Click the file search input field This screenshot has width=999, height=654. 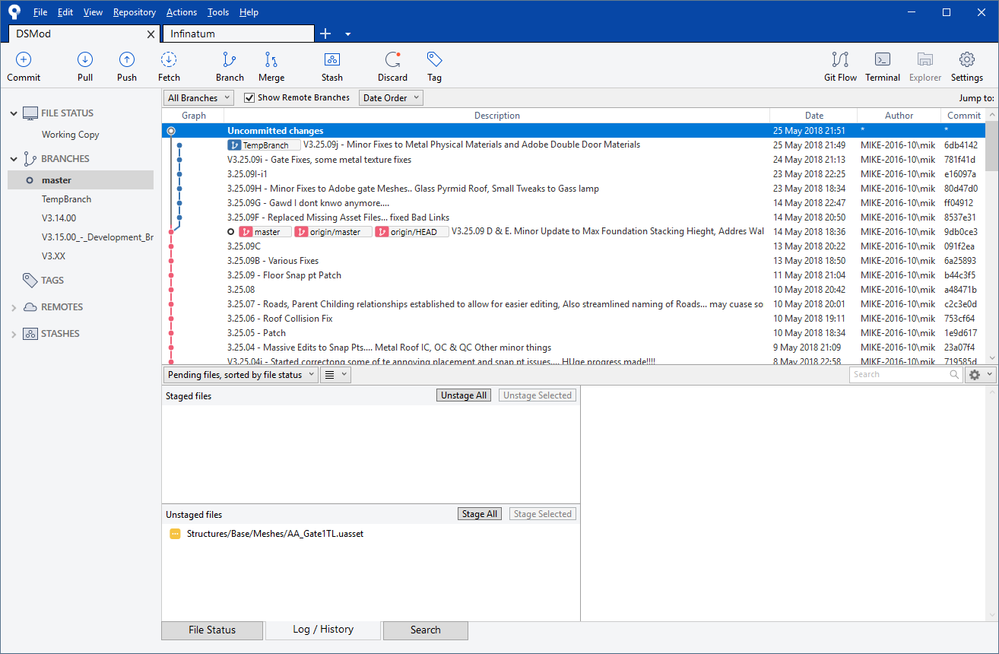pyautogui.click(x=897, y=375)
